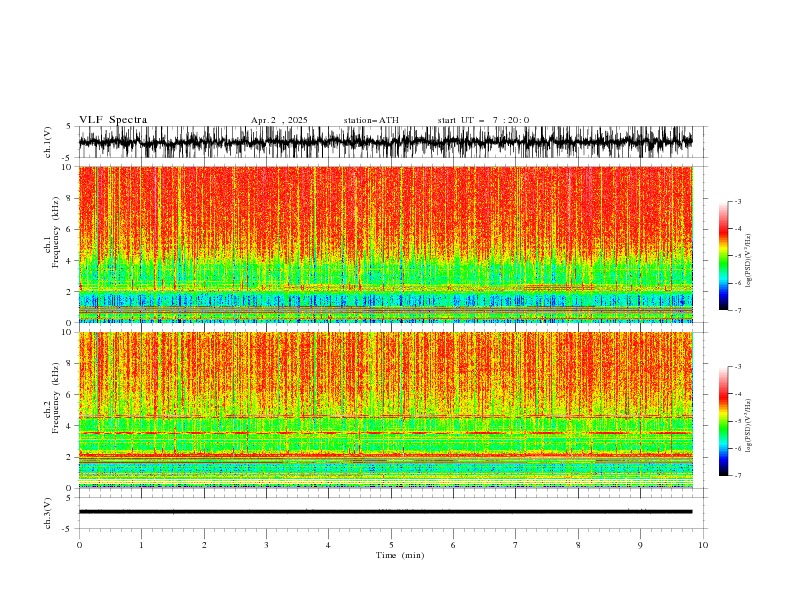Screen dimensions: 792x612
Task: Click the "9" minute tick label
Action: tap(640, 545)
